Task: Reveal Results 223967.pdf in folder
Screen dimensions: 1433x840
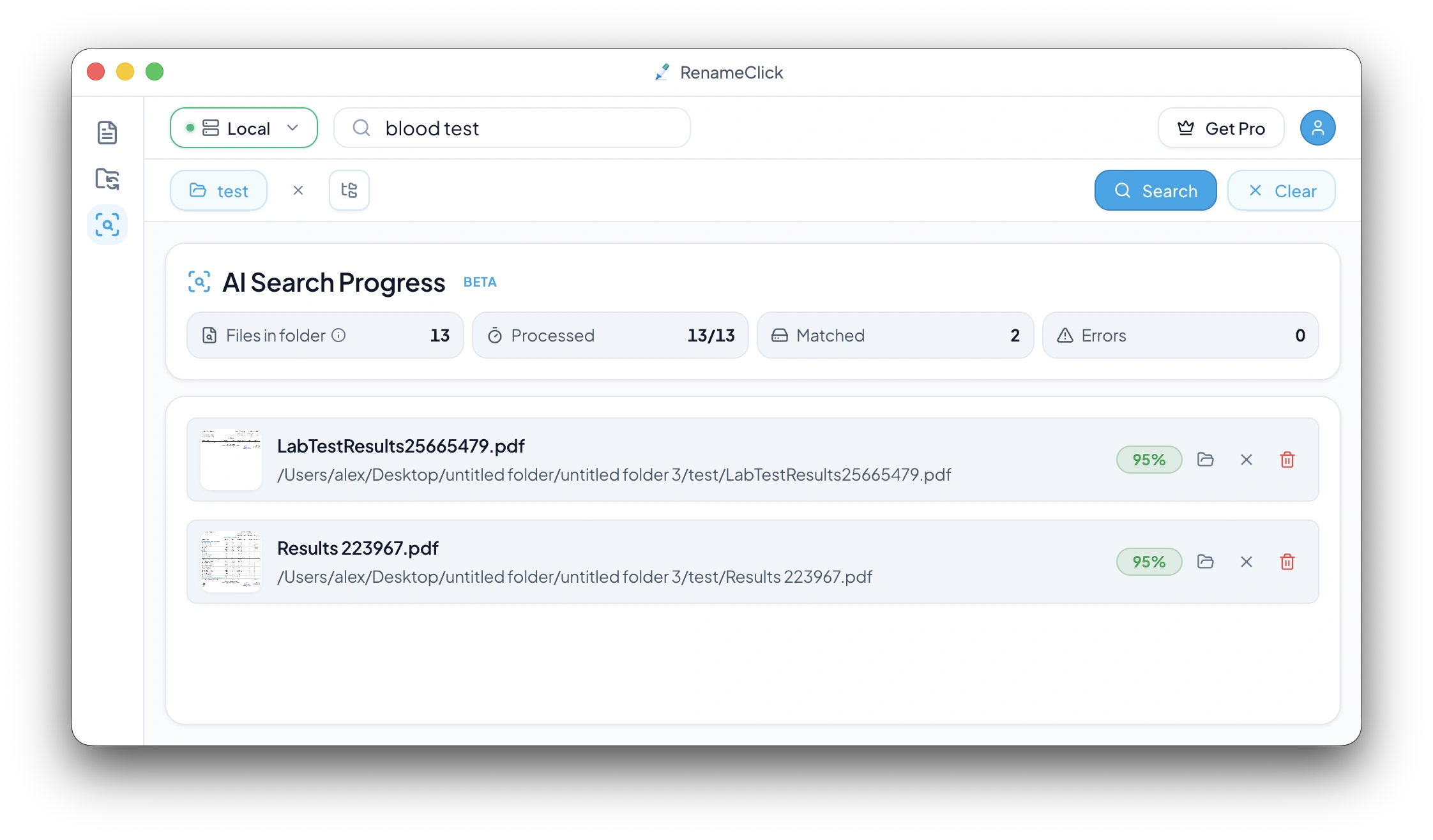Action: (x=1205, y=562)
